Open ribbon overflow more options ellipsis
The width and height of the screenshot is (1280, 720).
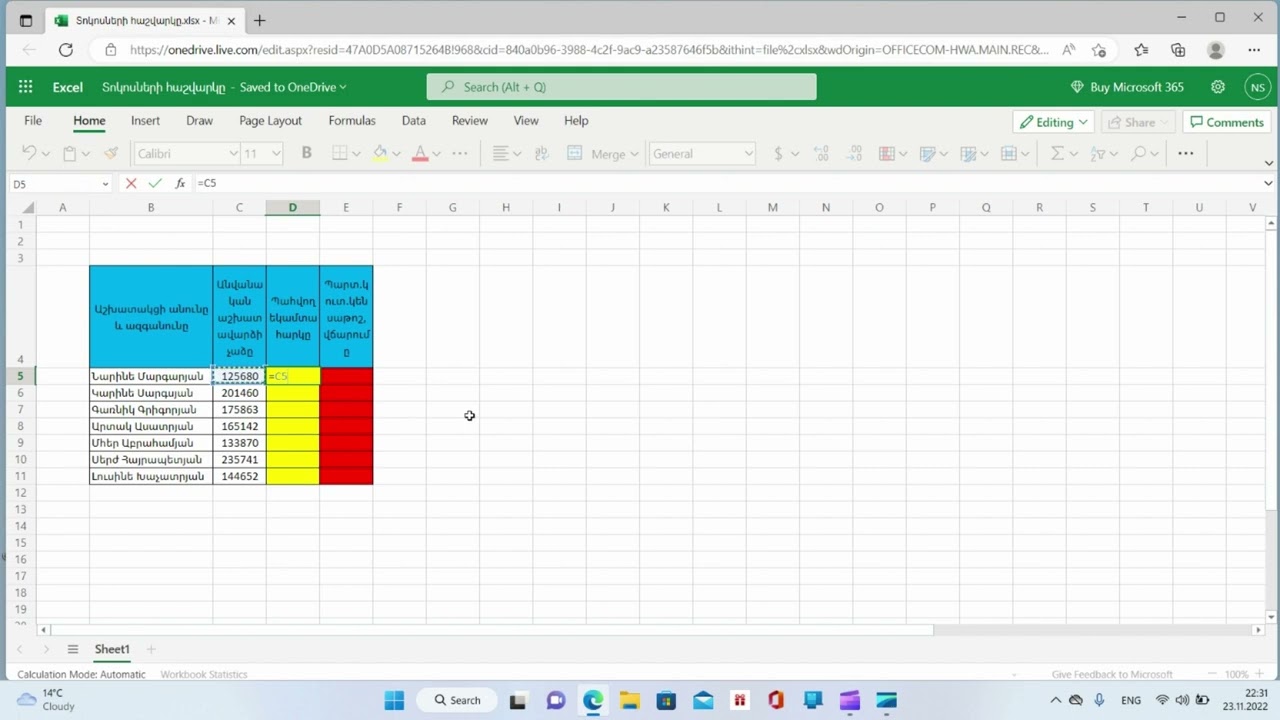[x=1185, y=153]
